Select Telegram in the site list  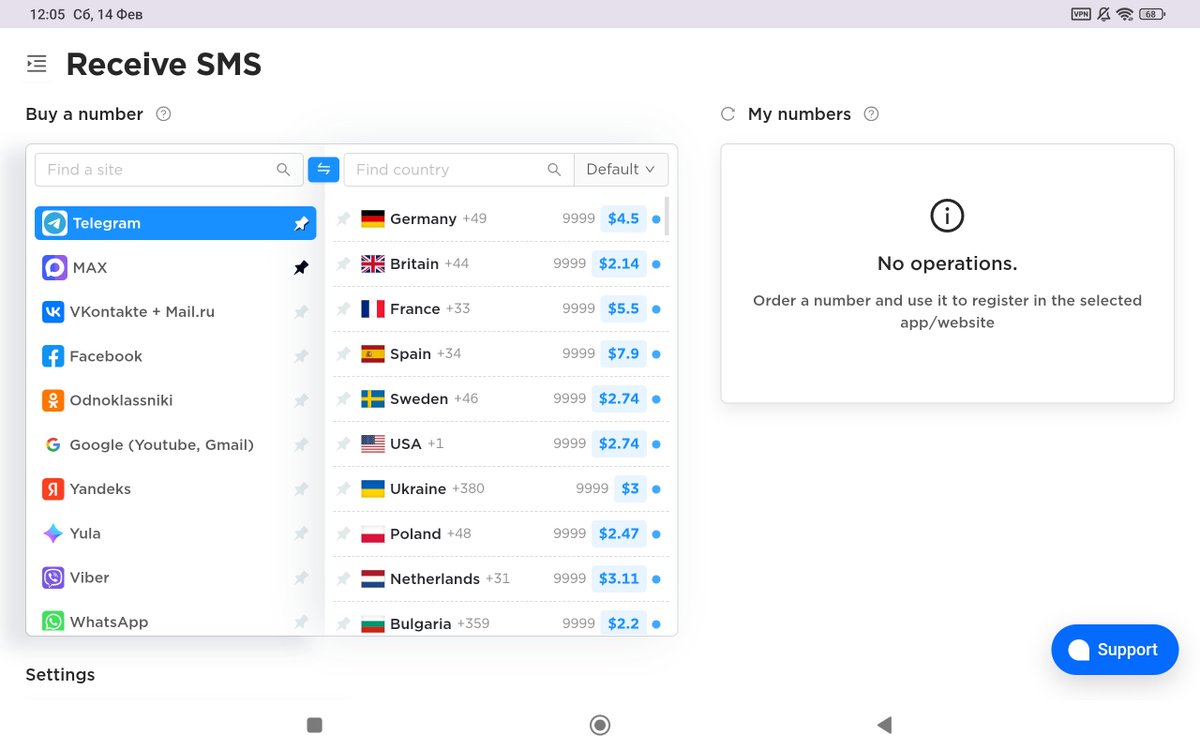point(175,223)
